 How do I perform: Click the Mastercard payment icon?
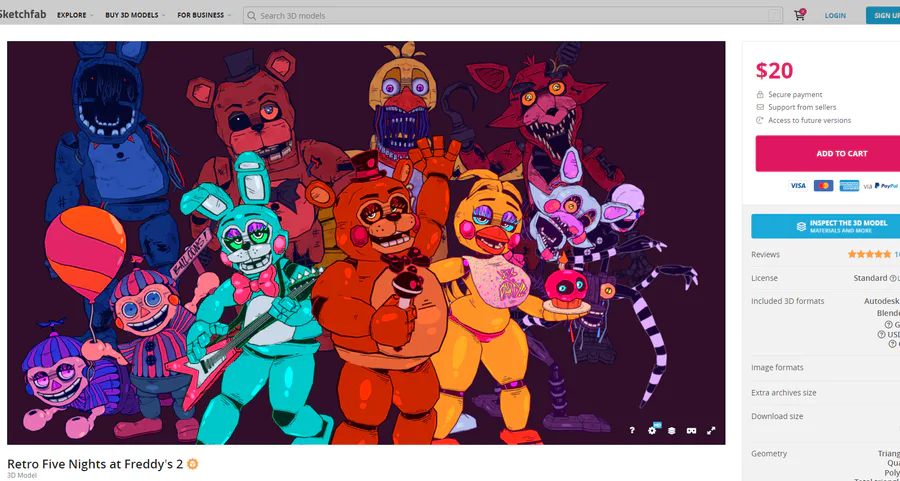(823, 185)
